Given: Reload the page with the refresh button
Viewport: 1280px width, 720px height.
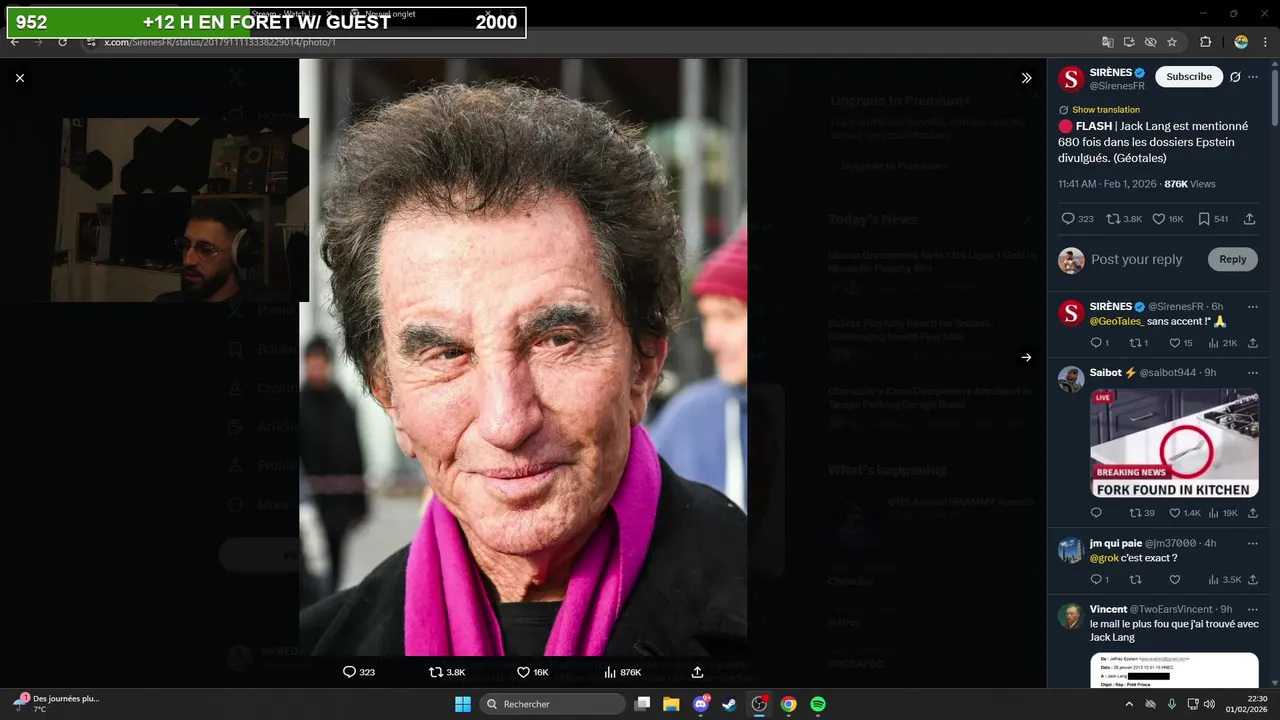Looking at the screenshot, I should tap(62, 42).
